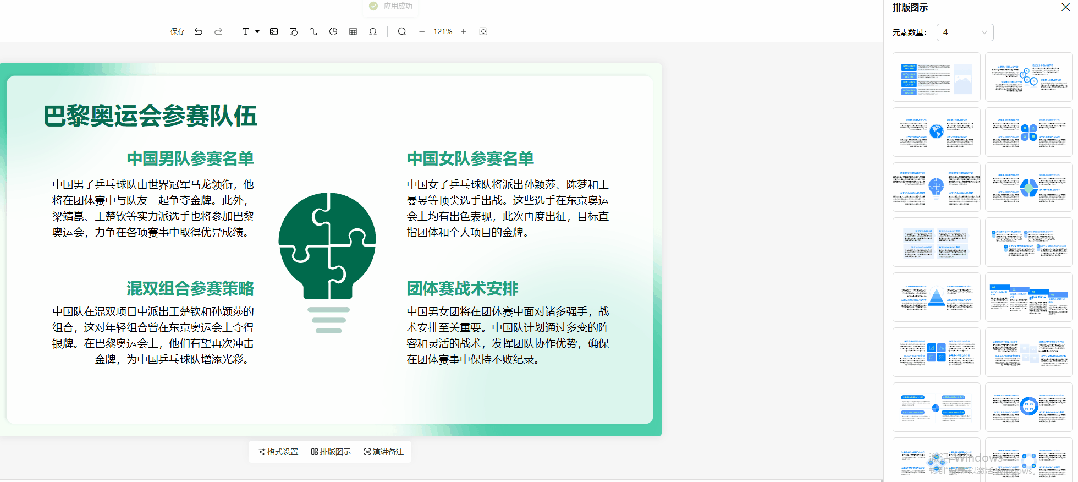Screen dimensions: 1078x482
Task: Select heading 混双组合参赛策略
Action: 190,287
